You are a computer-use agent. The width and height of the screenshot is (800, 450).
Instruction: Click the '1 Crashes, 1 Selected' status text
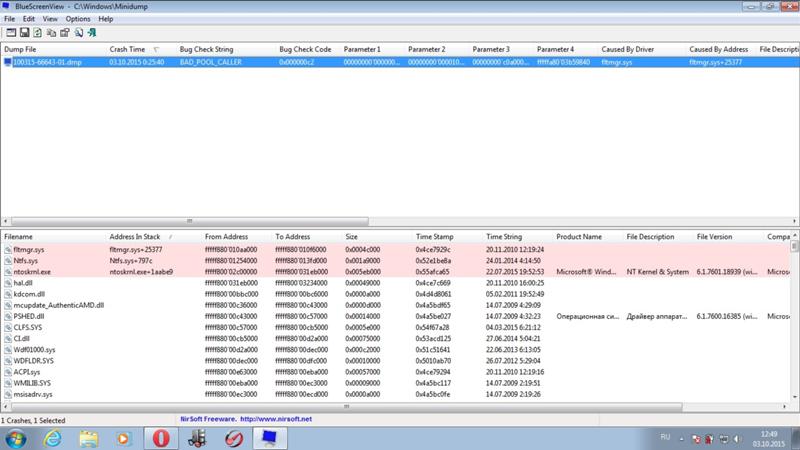point(33,420)
